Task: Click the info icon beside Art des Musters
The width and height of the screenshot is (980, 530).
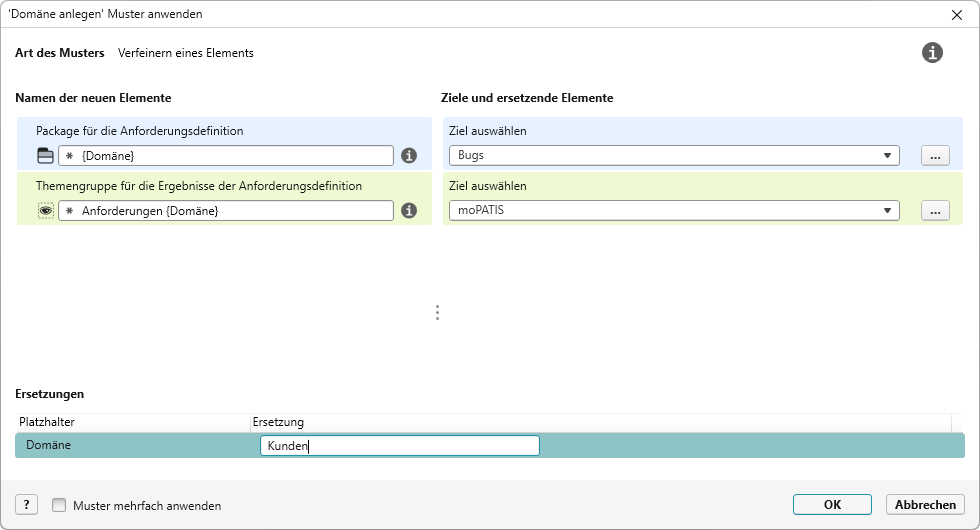Action: coord(932,53)
